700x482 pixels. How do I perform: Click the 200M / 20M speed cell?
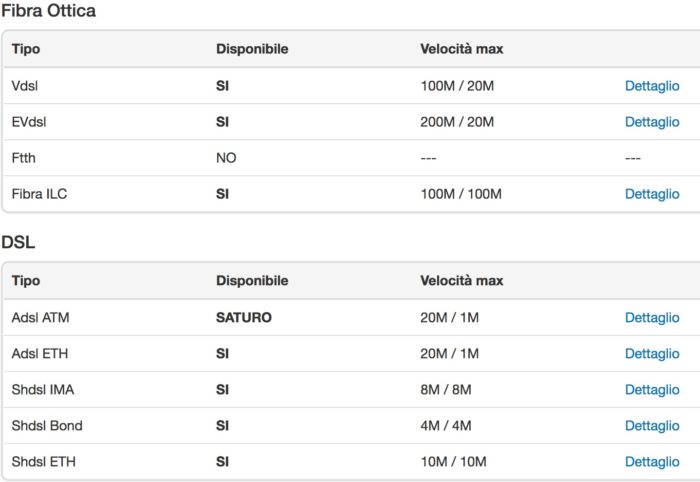(x=457, y=122)
